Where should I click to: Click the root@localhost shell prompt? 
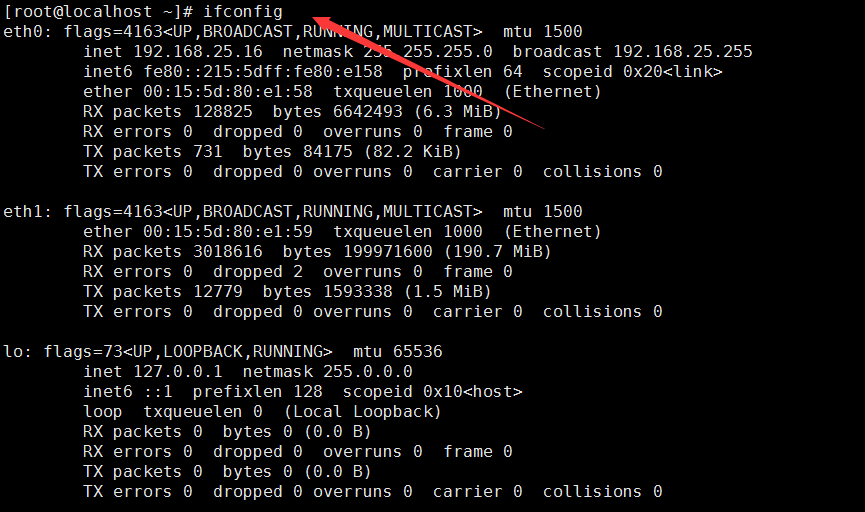pos(98,12)
